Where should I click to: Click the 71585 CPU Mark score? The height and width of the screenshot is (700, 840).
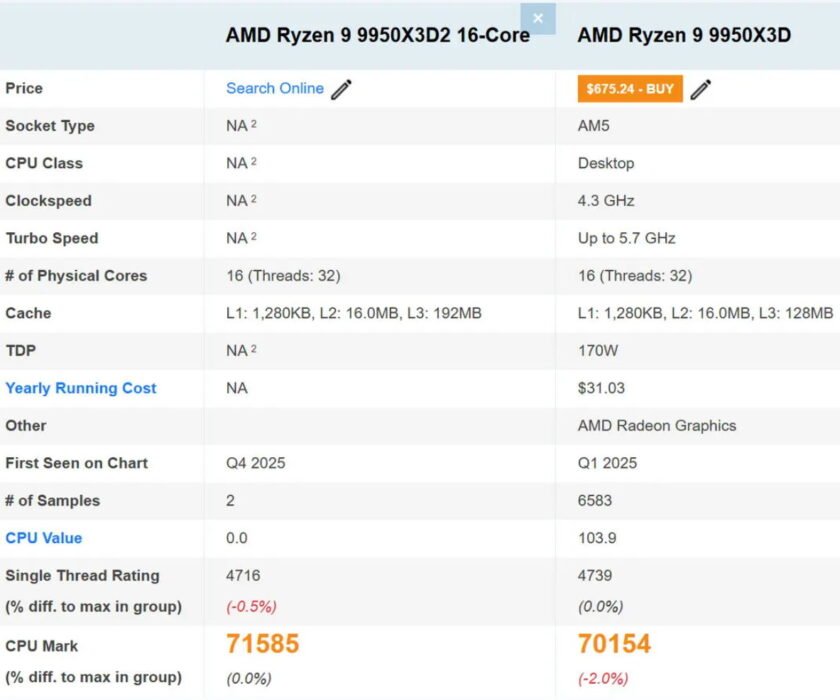coord(263,644)
